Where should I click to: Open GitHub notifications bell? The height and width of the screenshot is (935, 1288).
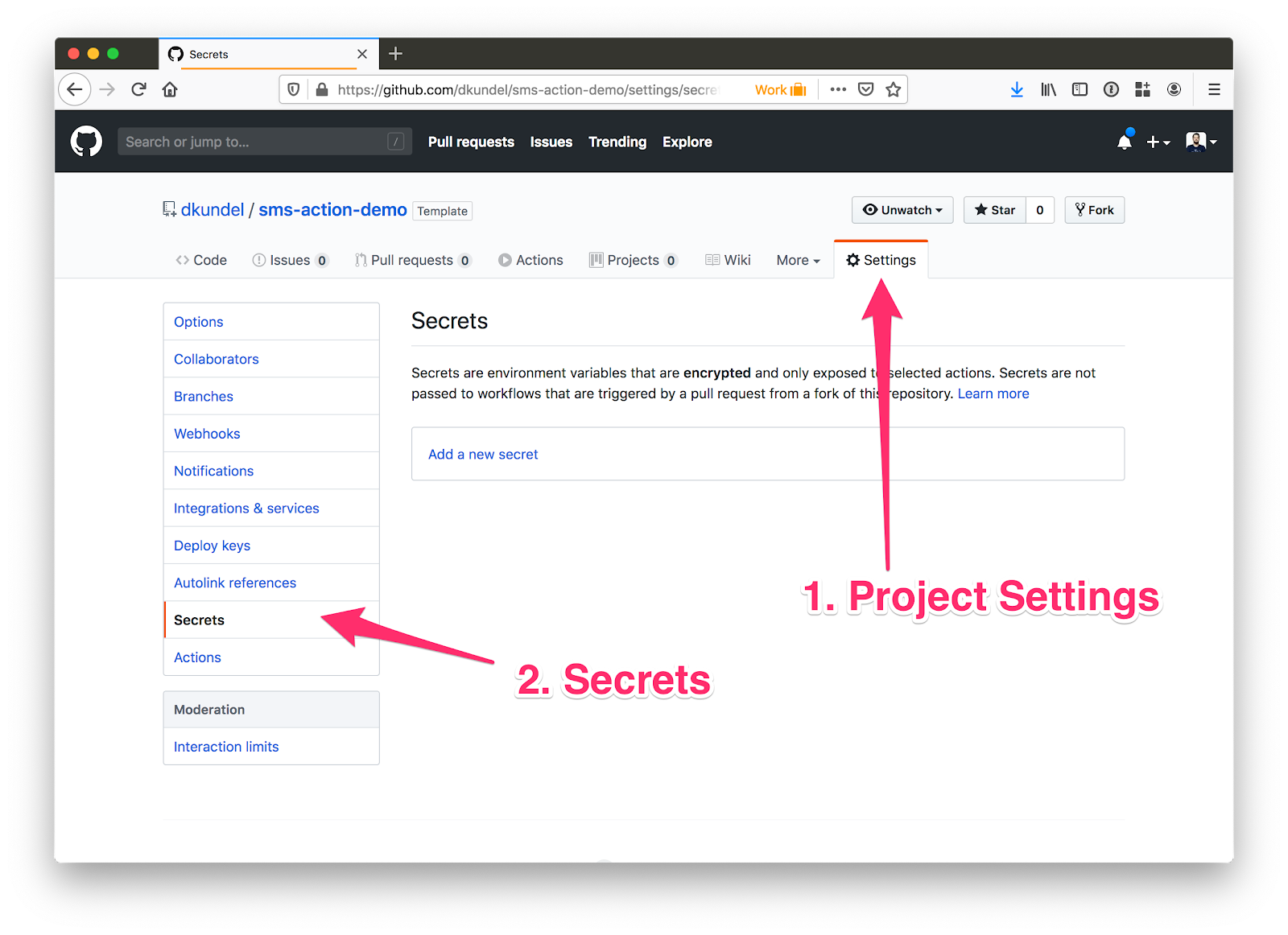click(1125, 142)
